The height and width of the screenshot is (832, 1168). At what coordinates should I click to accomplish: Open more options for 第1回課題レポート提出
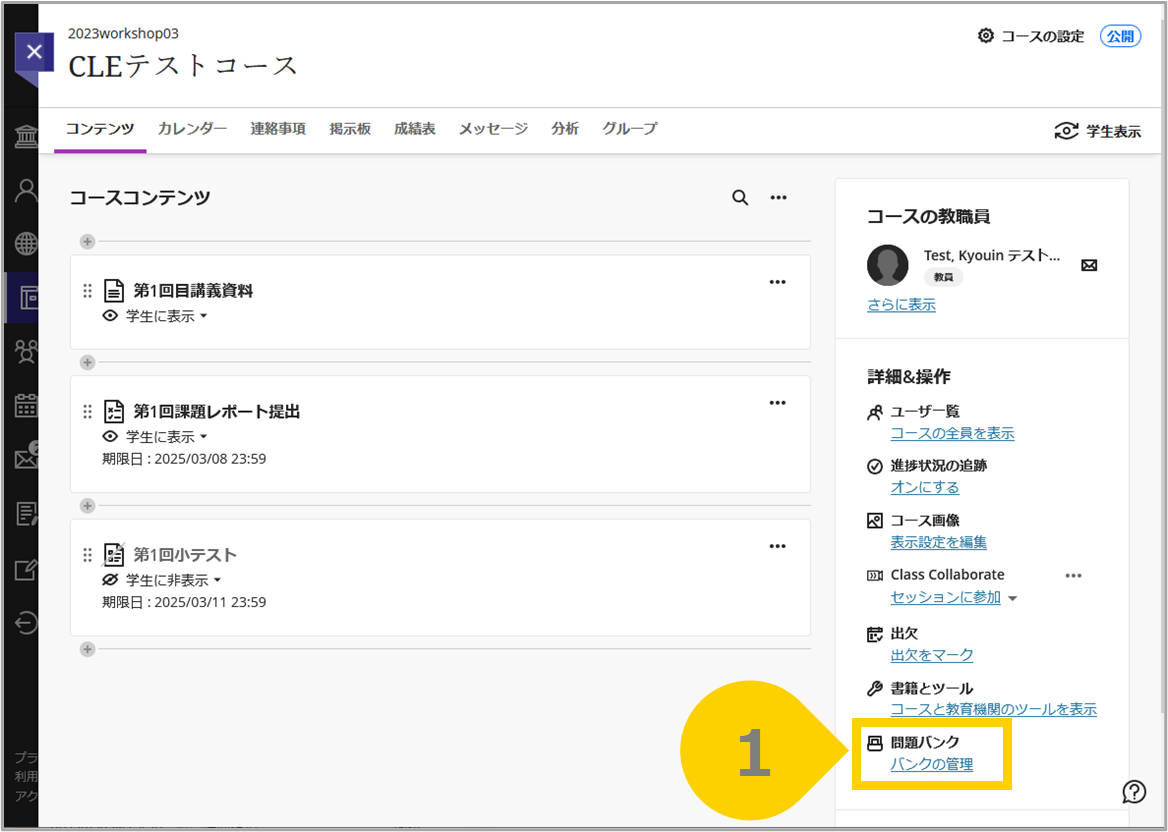pyautogui.click(x=778, y=403)
